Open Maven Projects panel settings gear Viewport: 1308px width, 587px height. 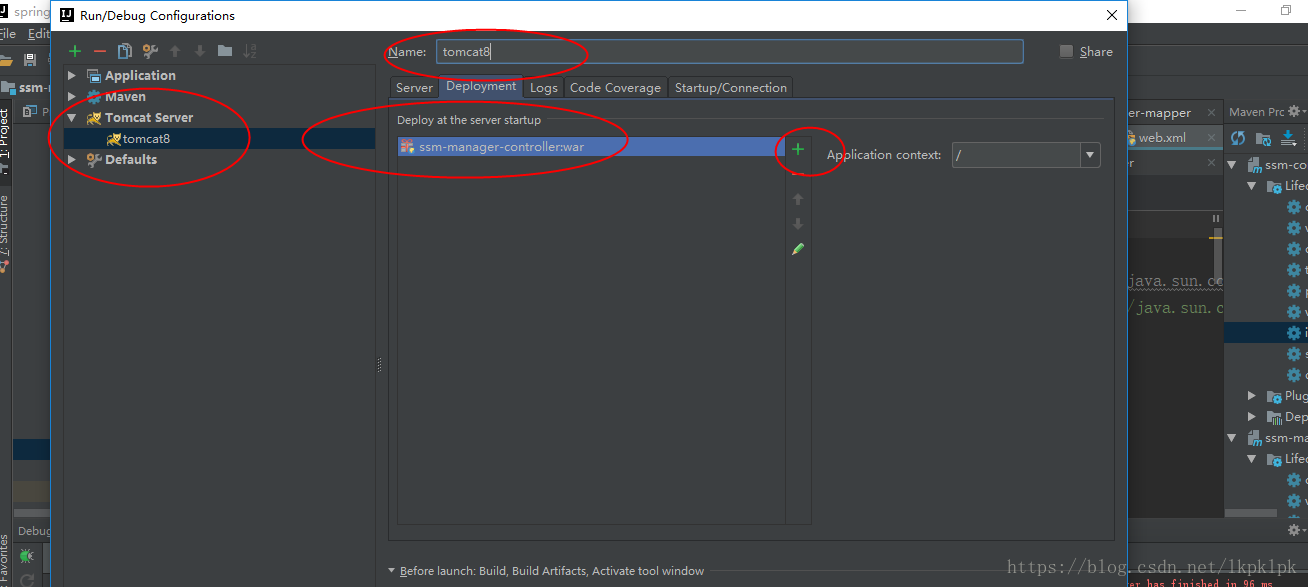coord(1294,112)
